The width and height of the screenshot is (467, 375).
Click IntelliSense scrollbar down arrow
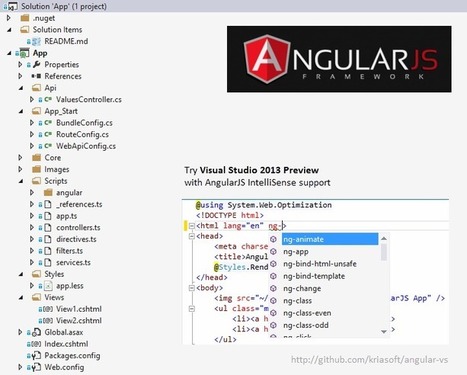(384, 332)
